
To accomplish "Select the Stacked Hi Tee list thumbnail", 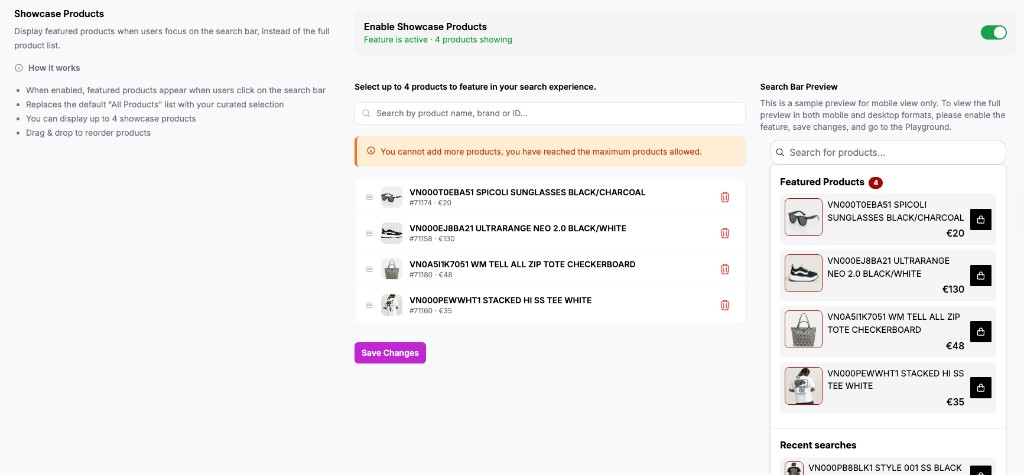I will tap(392, 305).
